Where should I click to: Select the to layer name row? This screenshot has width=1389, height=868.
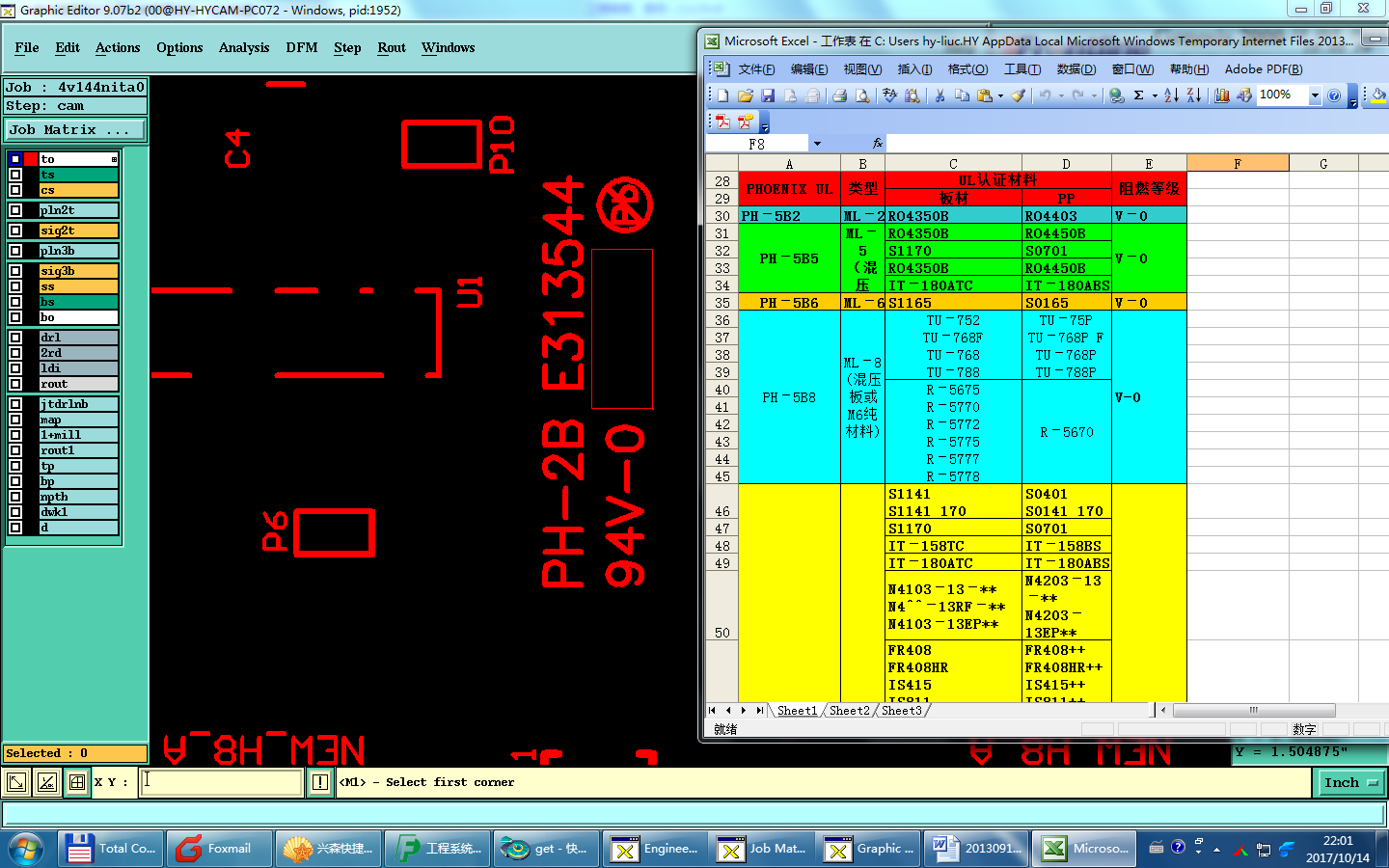(78, 159)
